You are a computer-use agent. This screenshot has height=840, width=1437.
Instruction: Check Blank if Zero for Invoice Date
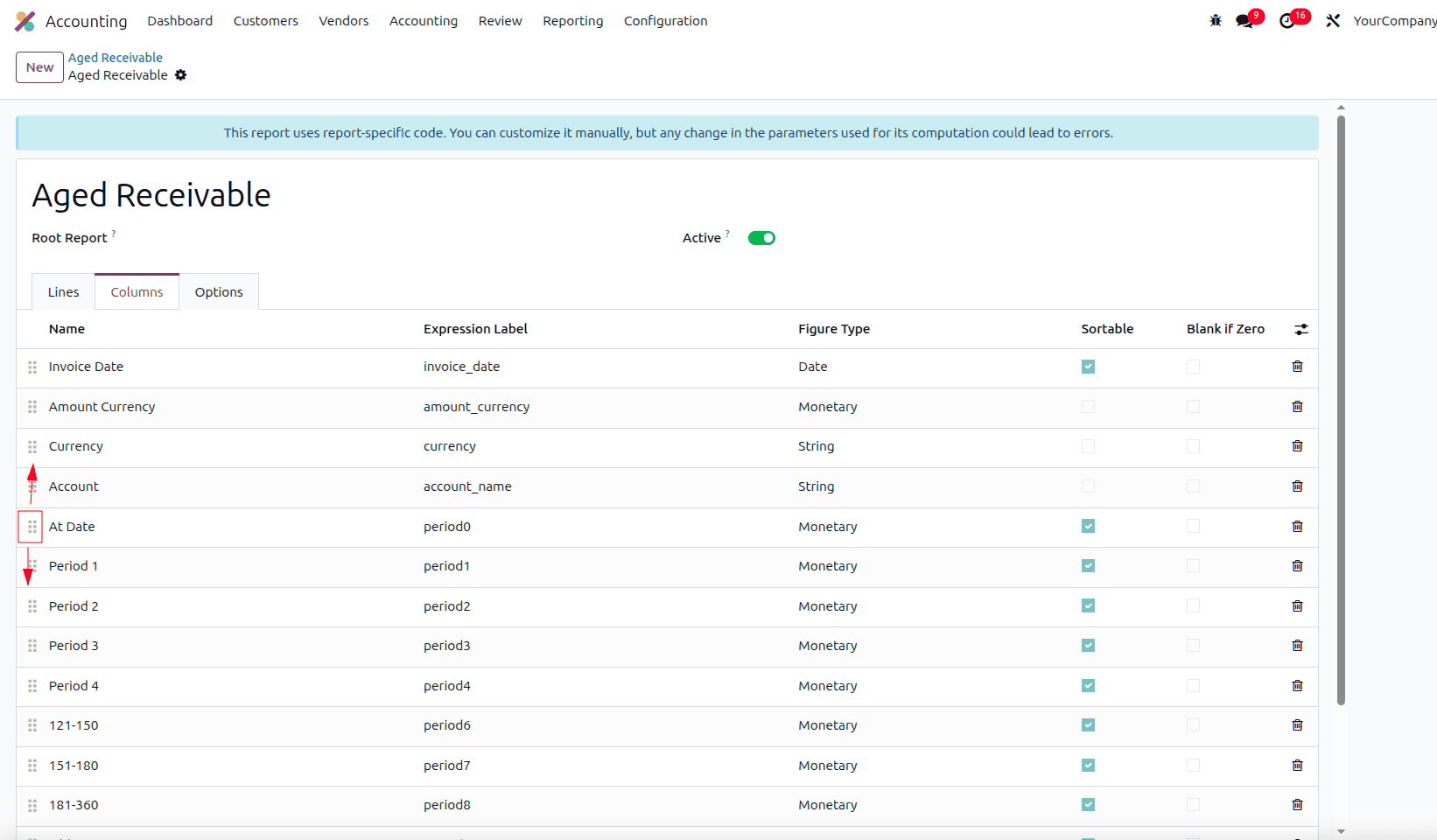point(1193,367)
